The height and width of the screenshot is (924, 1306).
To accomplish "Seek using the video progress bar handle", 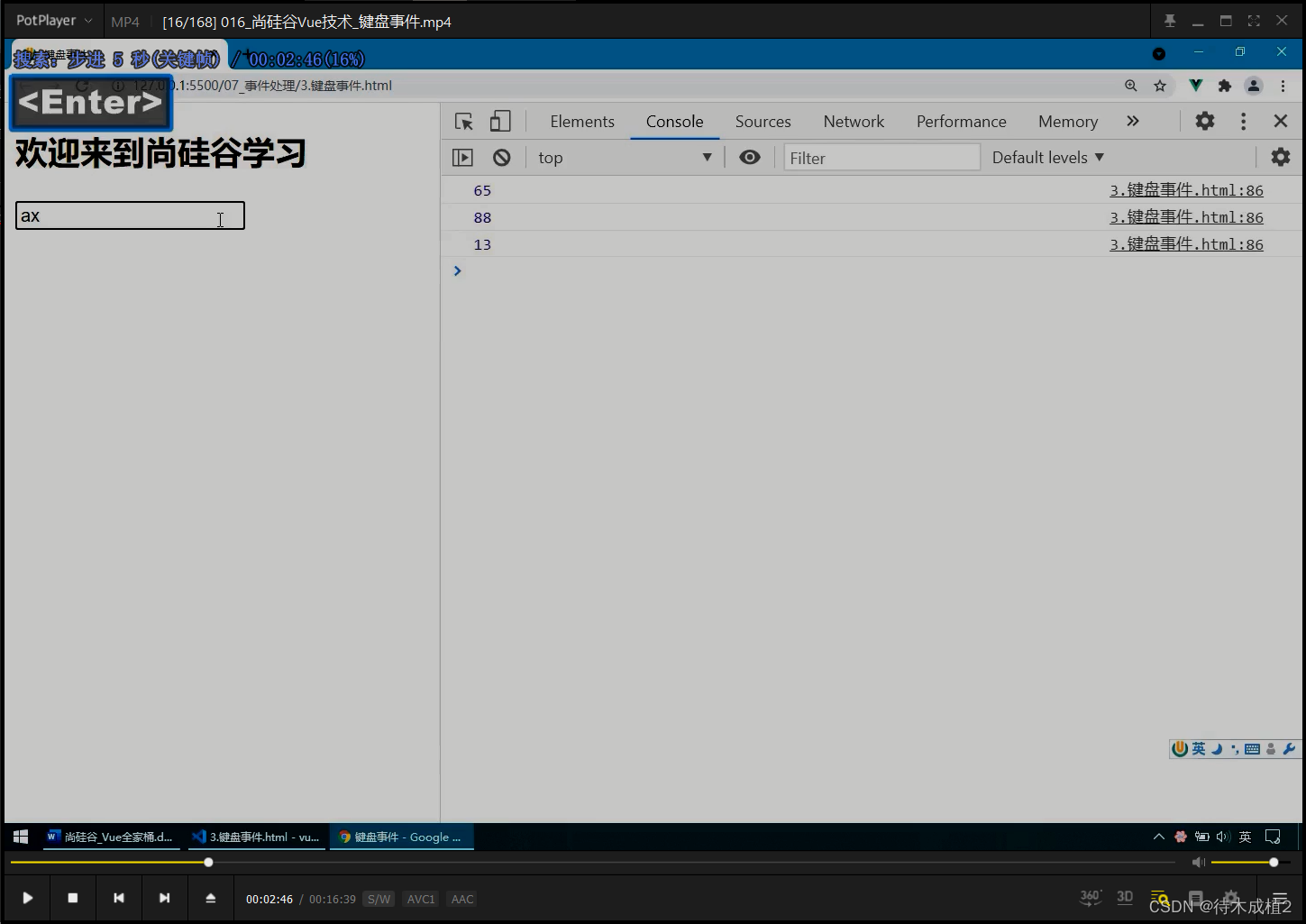I will (x=208, y=863).
